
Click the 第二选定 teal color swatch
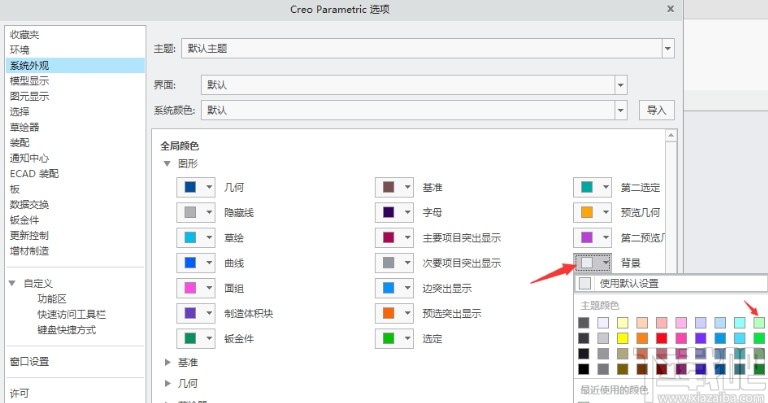tap(587, 187)
